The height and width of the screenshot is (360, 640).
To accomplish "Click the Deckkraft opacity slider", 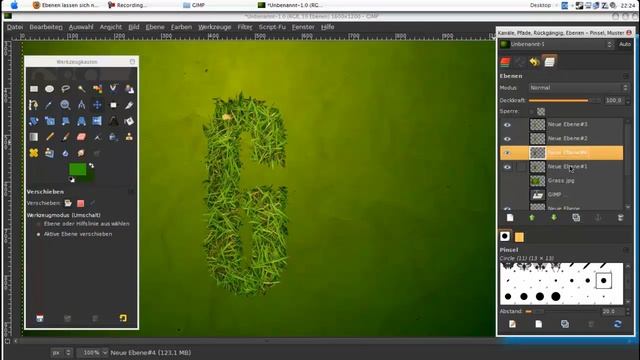I will [564, 100].
